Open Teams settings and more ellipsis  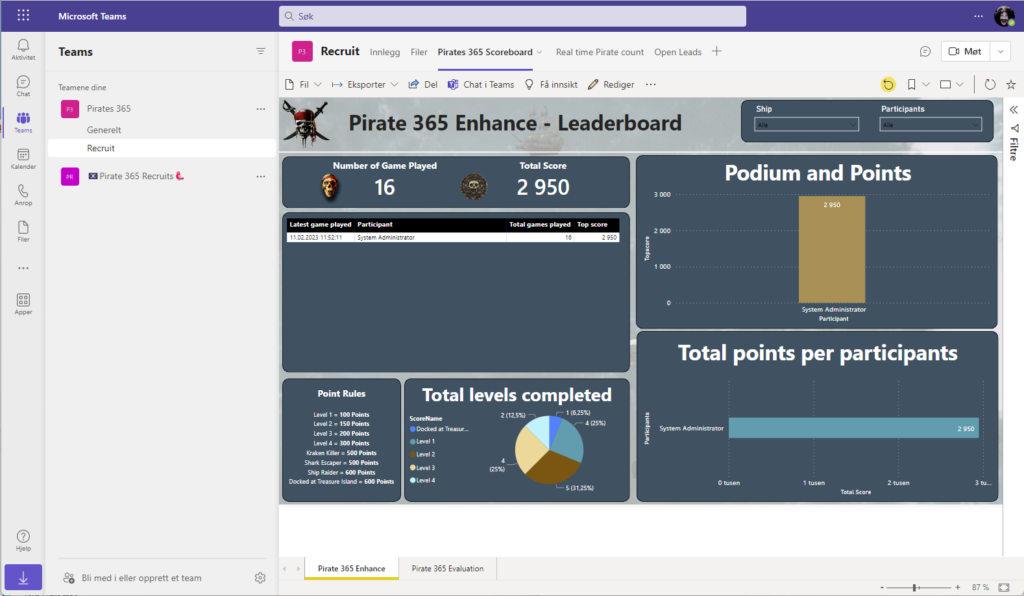click(978, 16)
